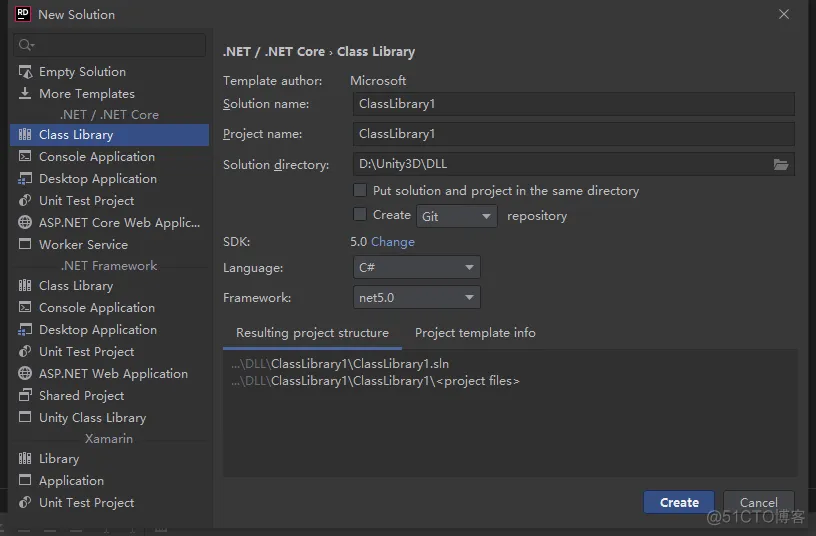Click the template search field
Image resolution: width=816 pixels, height=536 pixels.
click(x=110, y=45)
